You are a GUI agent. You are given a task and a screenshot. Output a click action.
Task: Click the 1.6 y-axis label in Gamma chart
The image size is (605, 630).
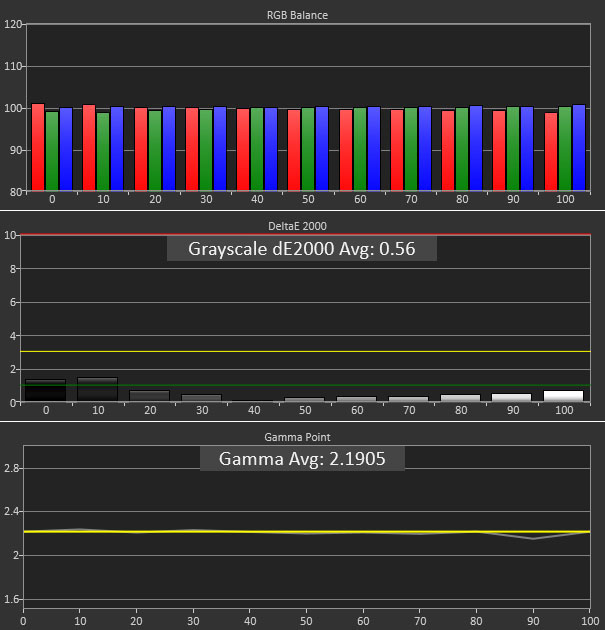tap(11, 599)
